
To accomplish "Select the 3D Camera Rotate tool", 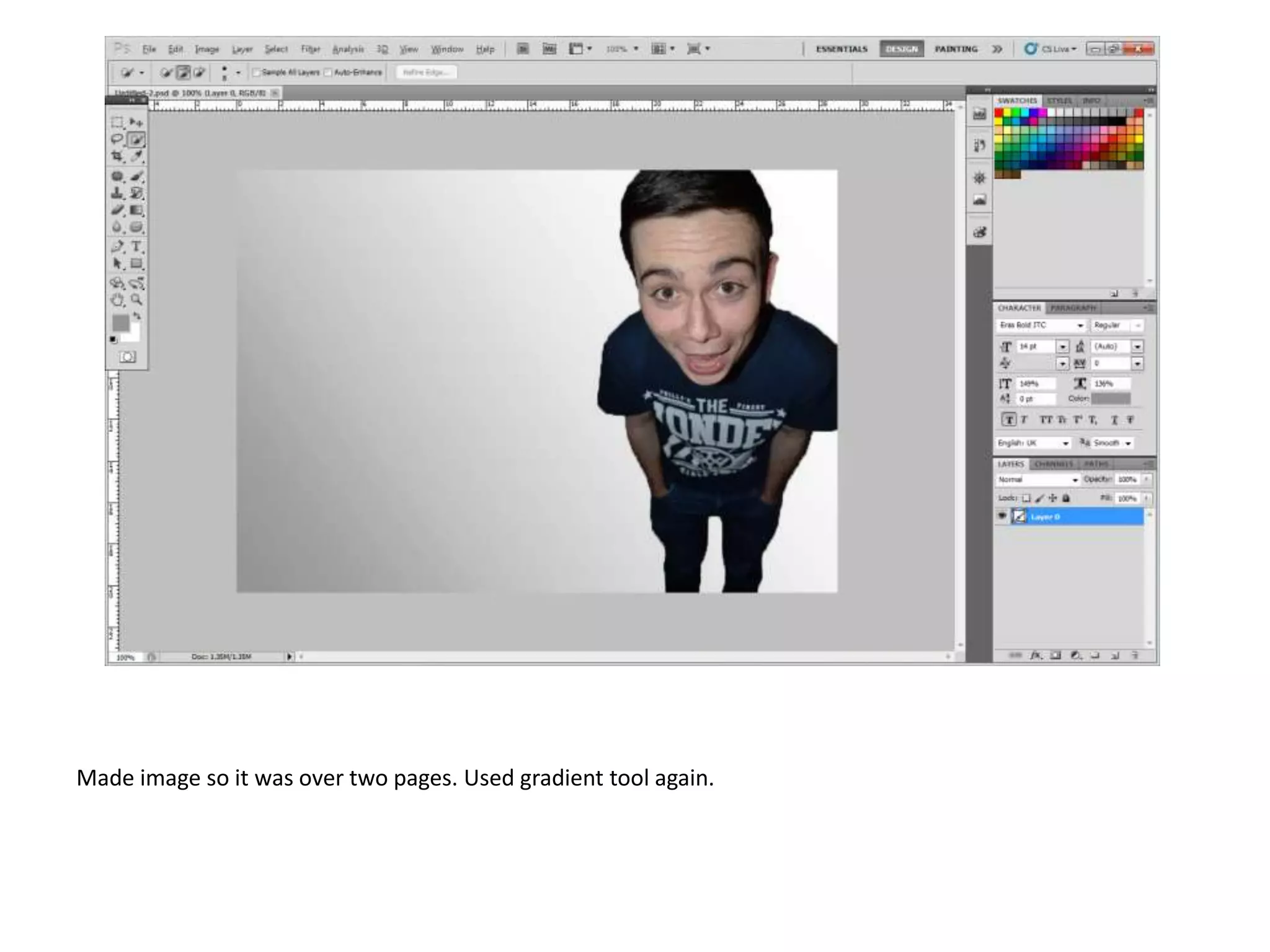I will pos(136,283).
